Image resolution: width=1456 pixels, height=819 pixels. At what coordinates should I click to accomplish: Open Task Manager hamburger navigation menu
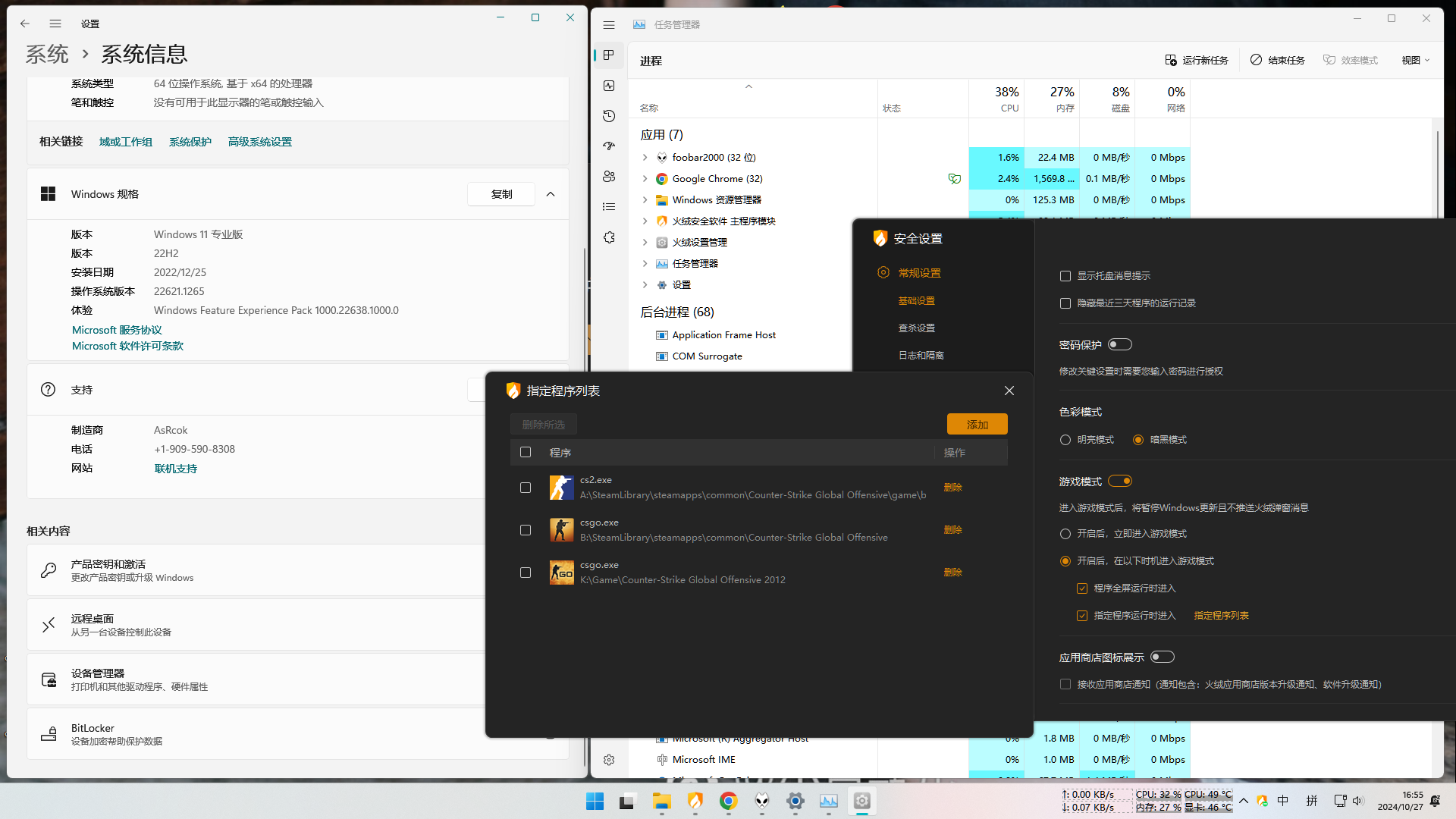pyautogui.click(x=609, y=25)
